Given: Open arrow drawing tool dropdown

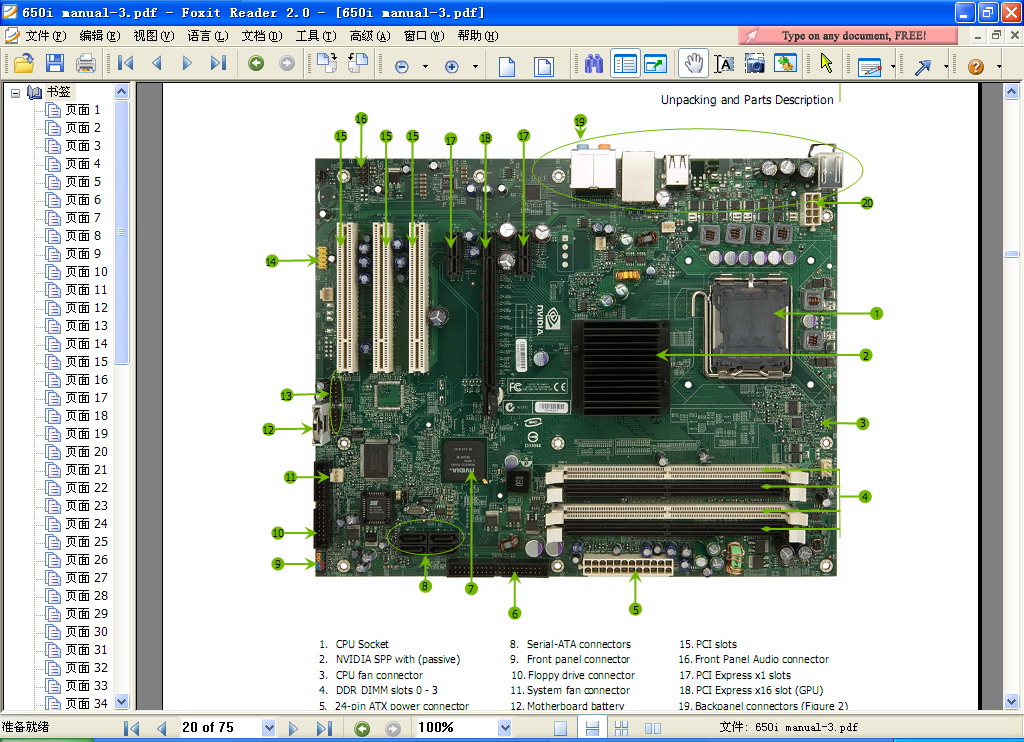Looking at the screenshot, I should 945,66.
